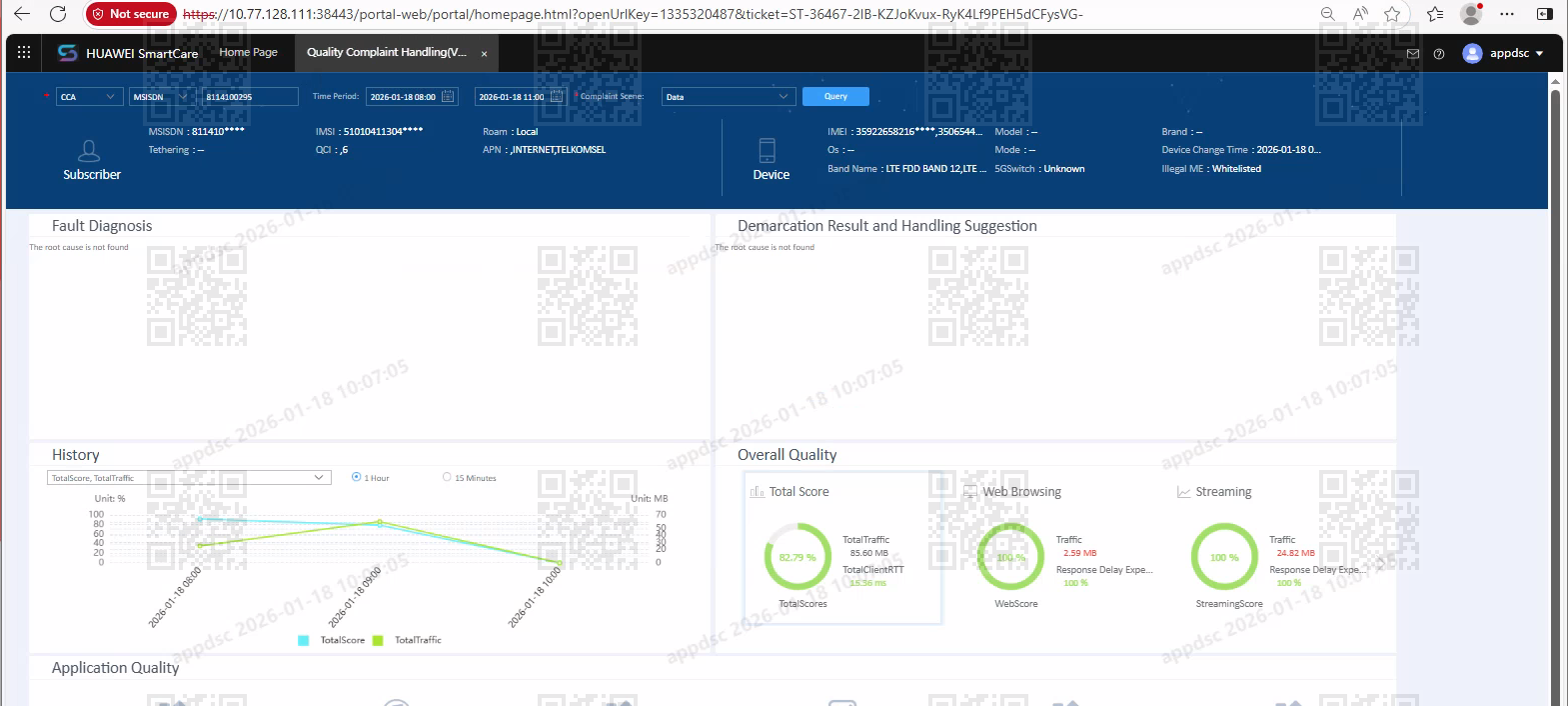Click the appdsc user avatar
Screen dimensions: 1568x706
(1472, 53)
